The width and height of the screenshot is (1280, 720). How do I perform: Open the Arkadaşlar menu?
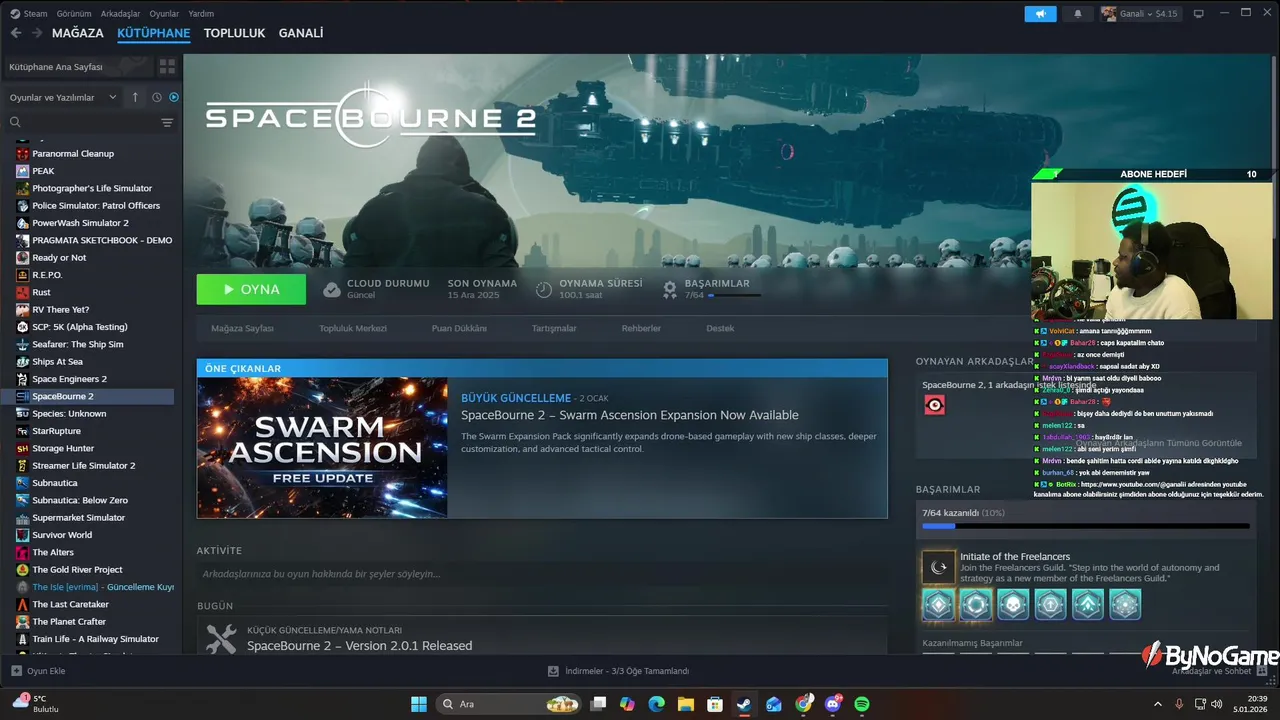121,14
